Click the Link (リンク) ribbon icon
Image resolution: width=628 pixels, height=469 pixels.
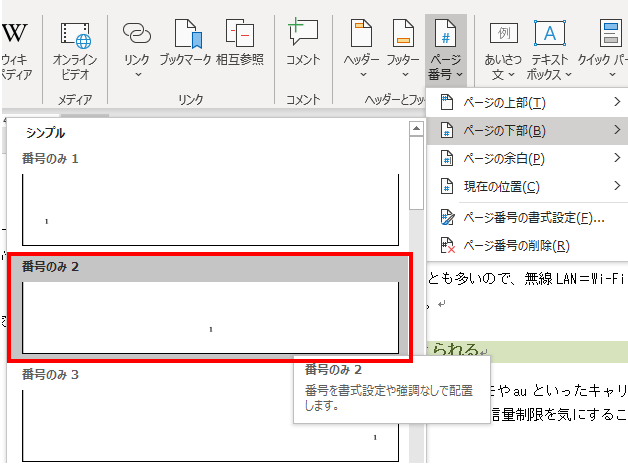[137, 34]
